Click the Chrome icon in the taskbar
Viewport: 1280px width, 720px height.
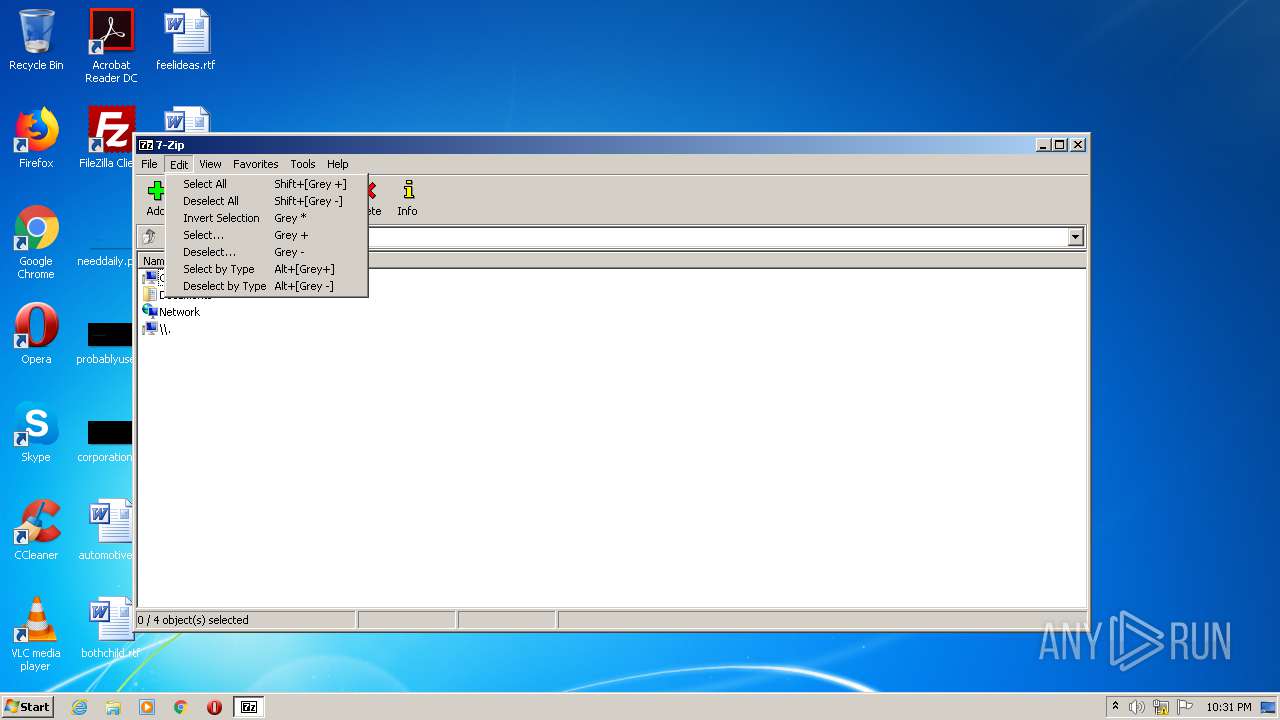coord(181,707)
